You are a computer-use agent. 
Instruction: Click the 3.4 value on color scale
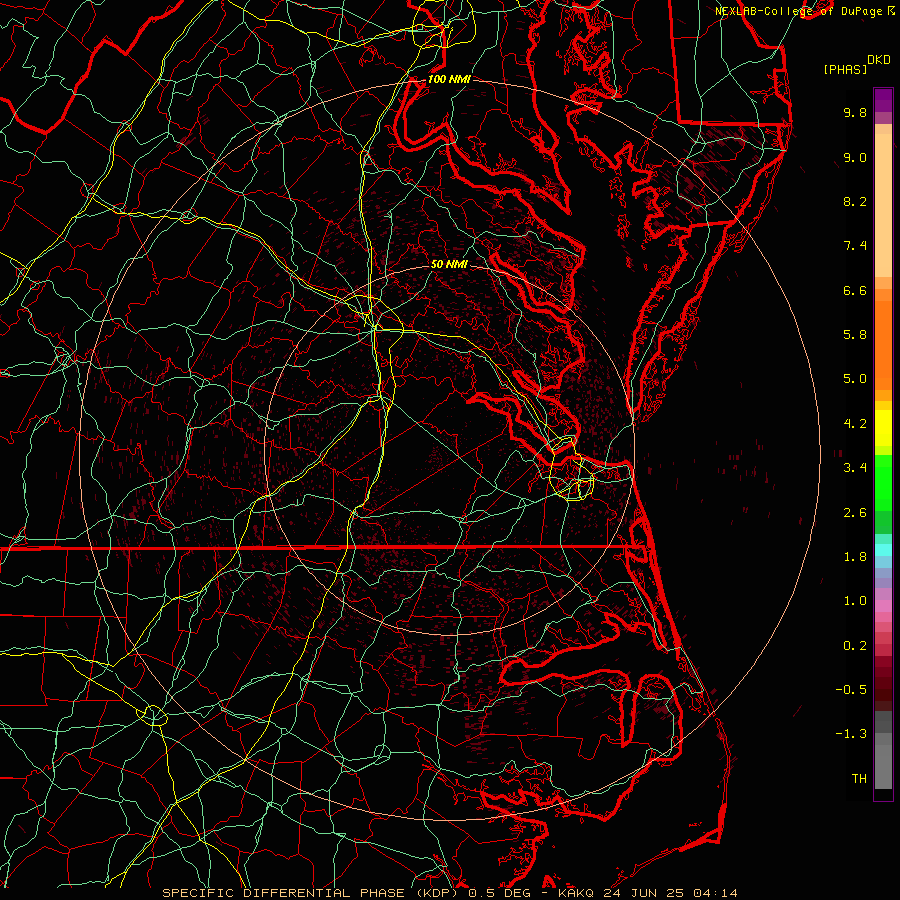tap(855, 468)
